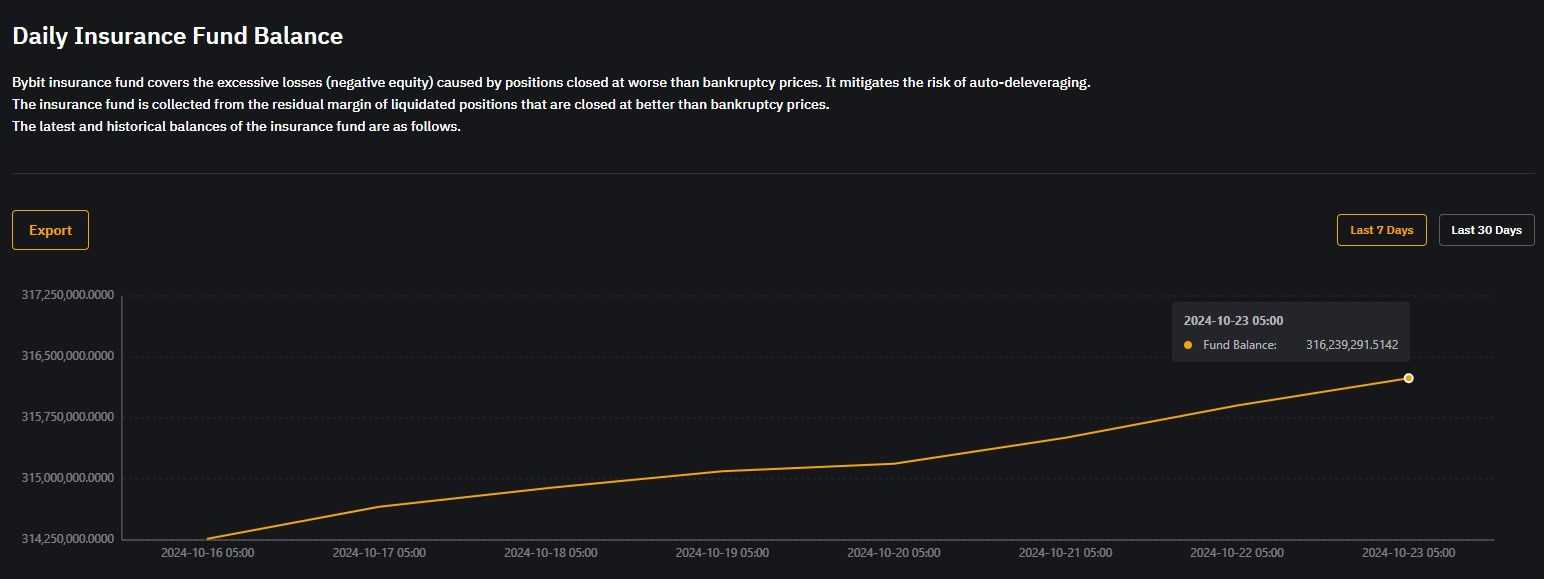
Task: Select the 316,500,000.0000 y-axis value
Action: pyautogui.click(x=68, y=356)
